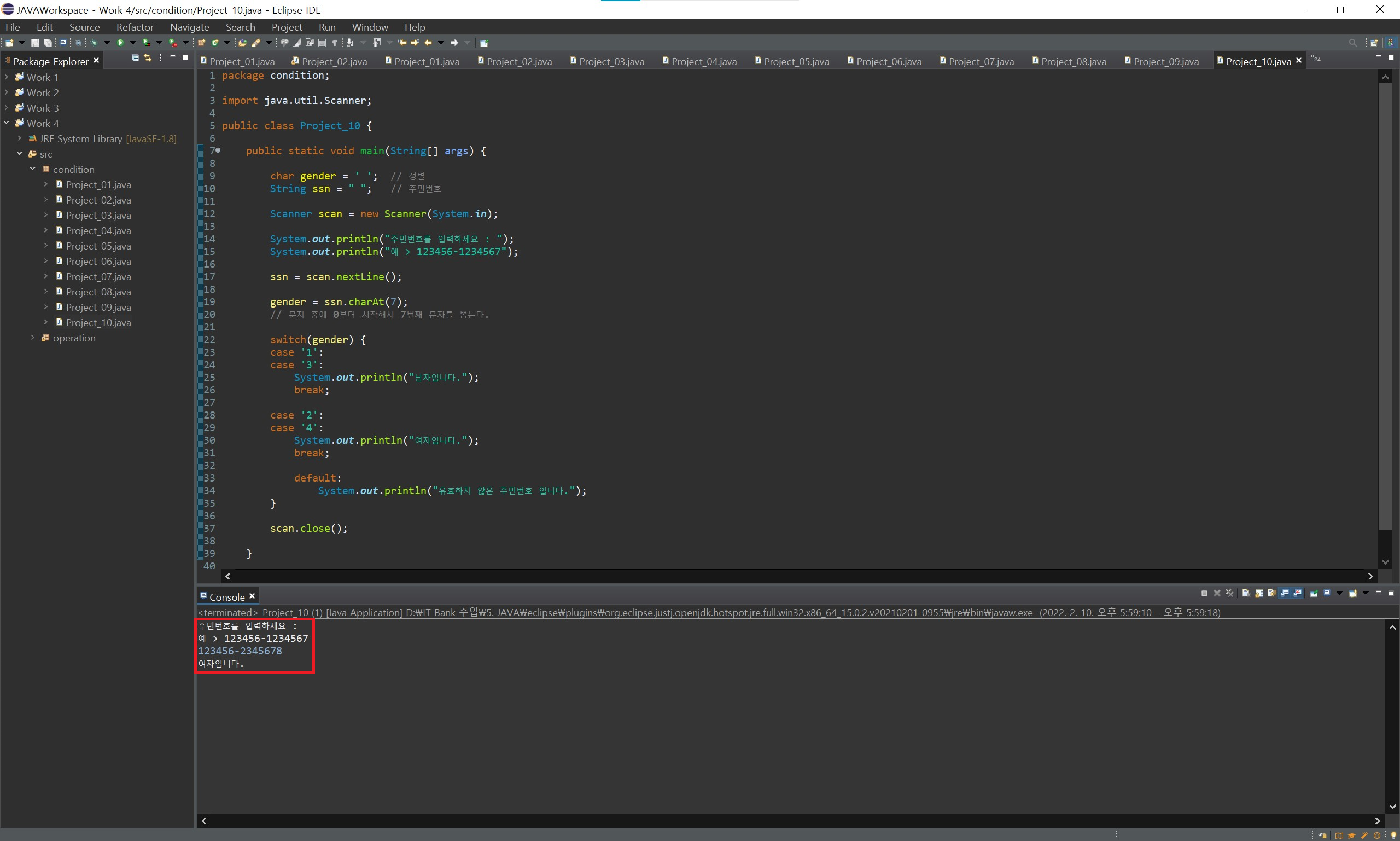Collapse the condition package
1400x841 pixels.
[32, 169]
